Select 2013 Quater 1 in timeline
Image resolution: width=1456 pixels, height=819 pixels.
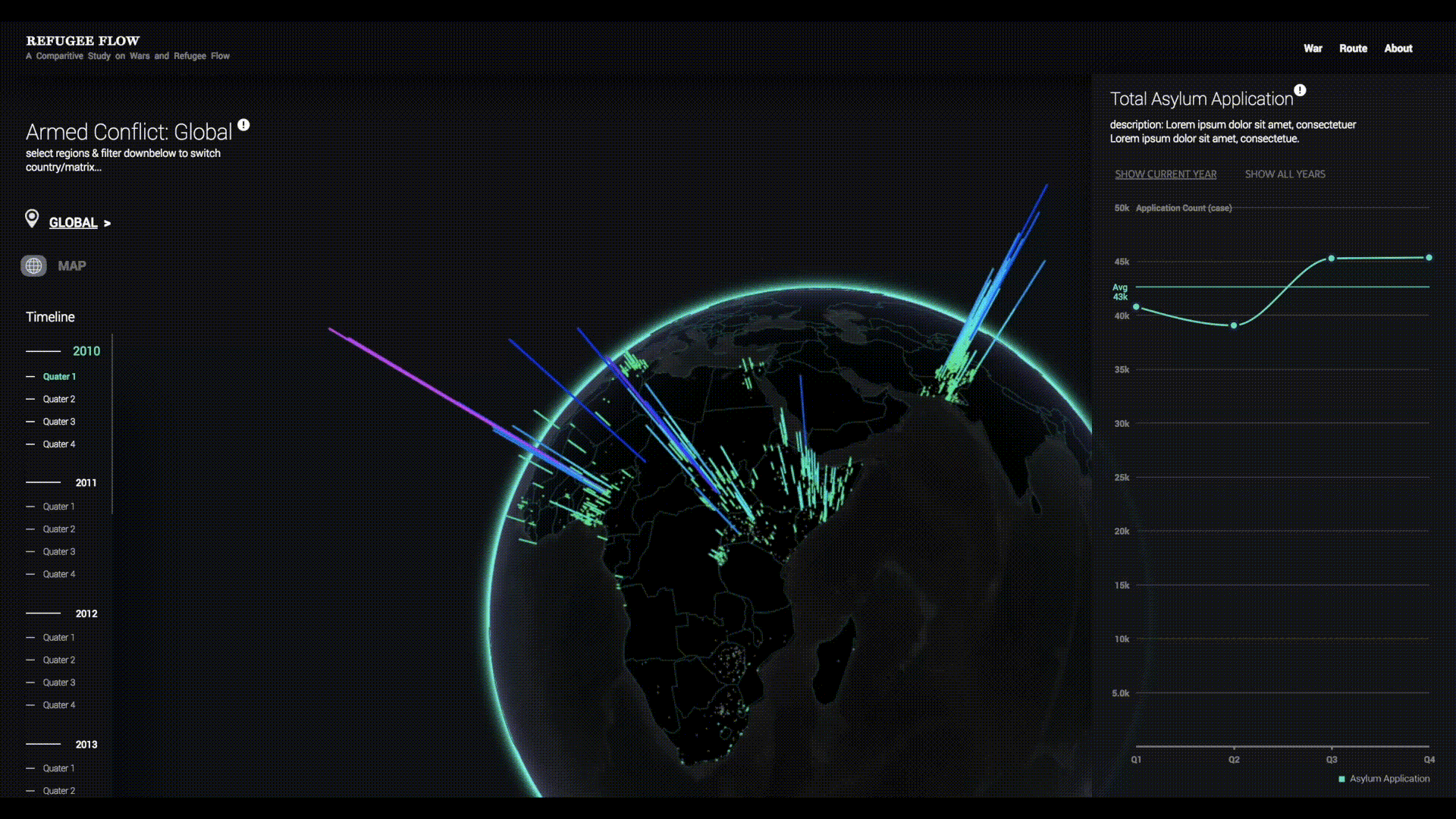pyautogui.click(x=59, y=769)
